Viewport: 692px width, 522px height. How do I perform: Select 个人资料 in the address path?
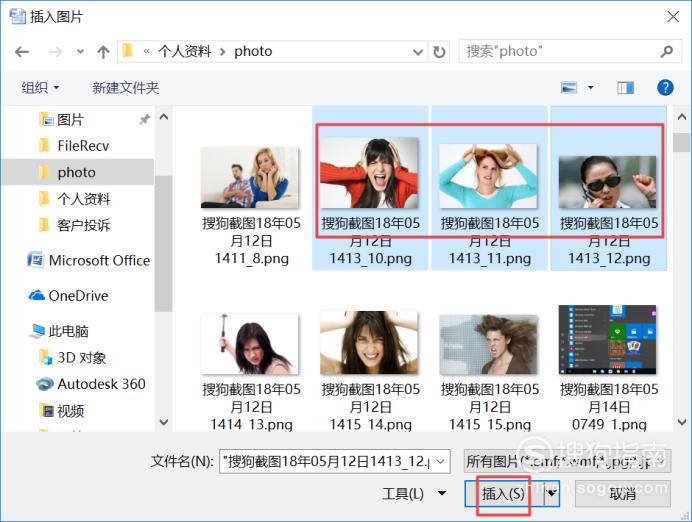coord(184,51)
